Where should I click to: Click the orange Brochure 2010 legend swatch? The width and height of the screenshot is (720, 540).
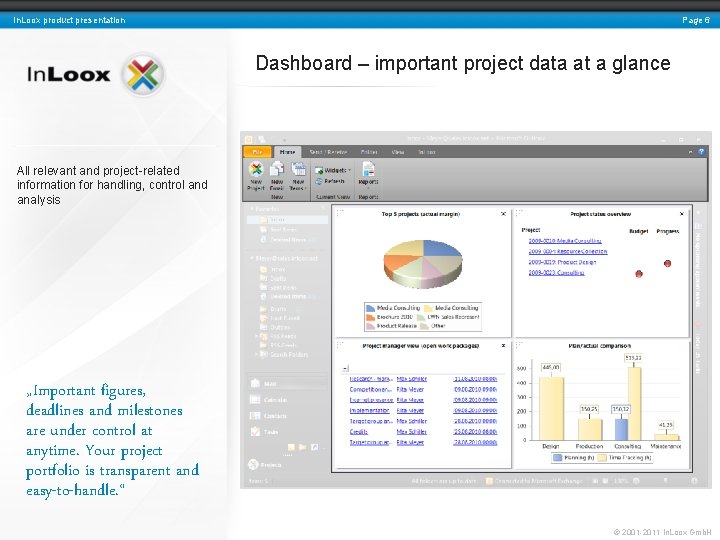pos(370,317)
